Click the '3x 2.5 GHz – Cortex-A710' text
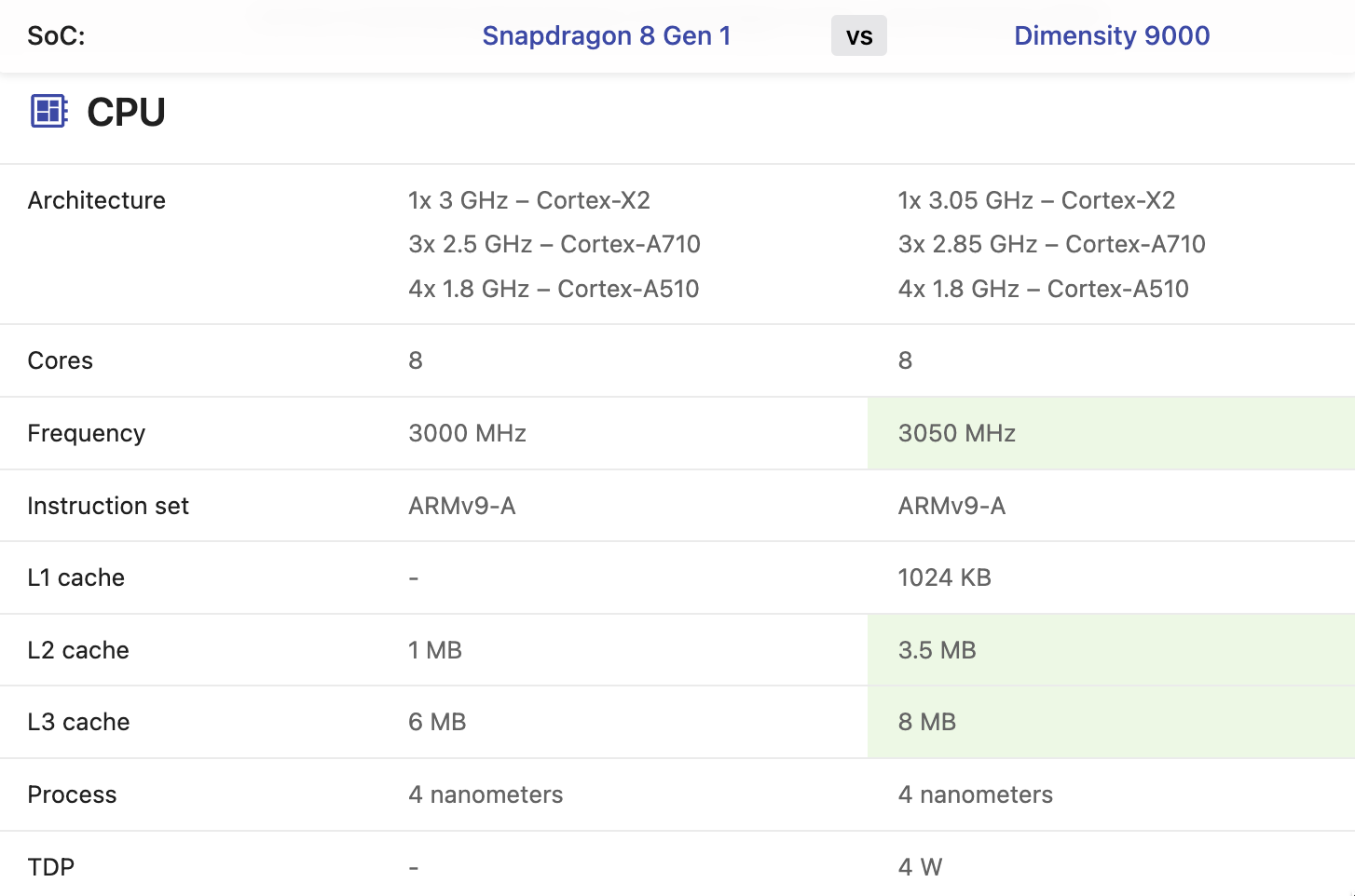This screenshot has height=896, width=1355. click(554, 244)
